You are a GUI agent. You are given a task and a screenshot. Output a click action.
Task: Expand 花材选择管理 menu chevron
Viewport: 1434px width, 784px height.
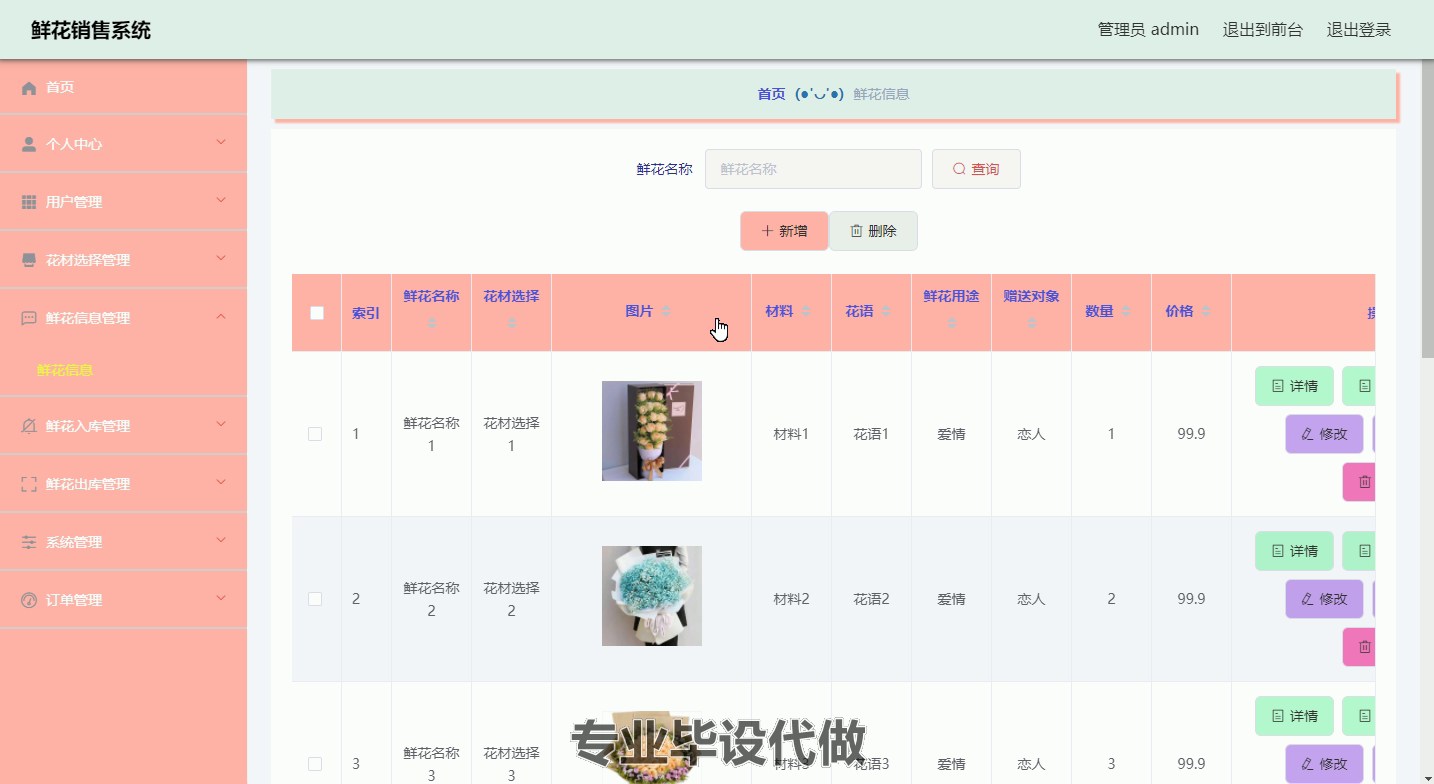point(221,259)
